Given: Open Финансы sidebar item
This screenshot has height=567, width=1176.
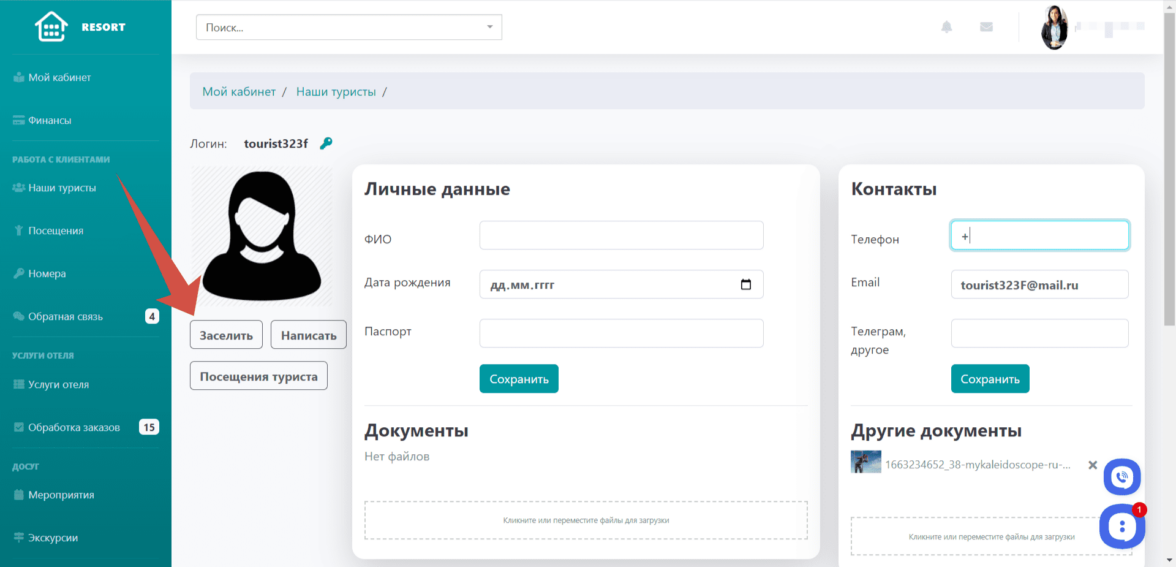Looking at the screenshot, I should pos(49,120).
